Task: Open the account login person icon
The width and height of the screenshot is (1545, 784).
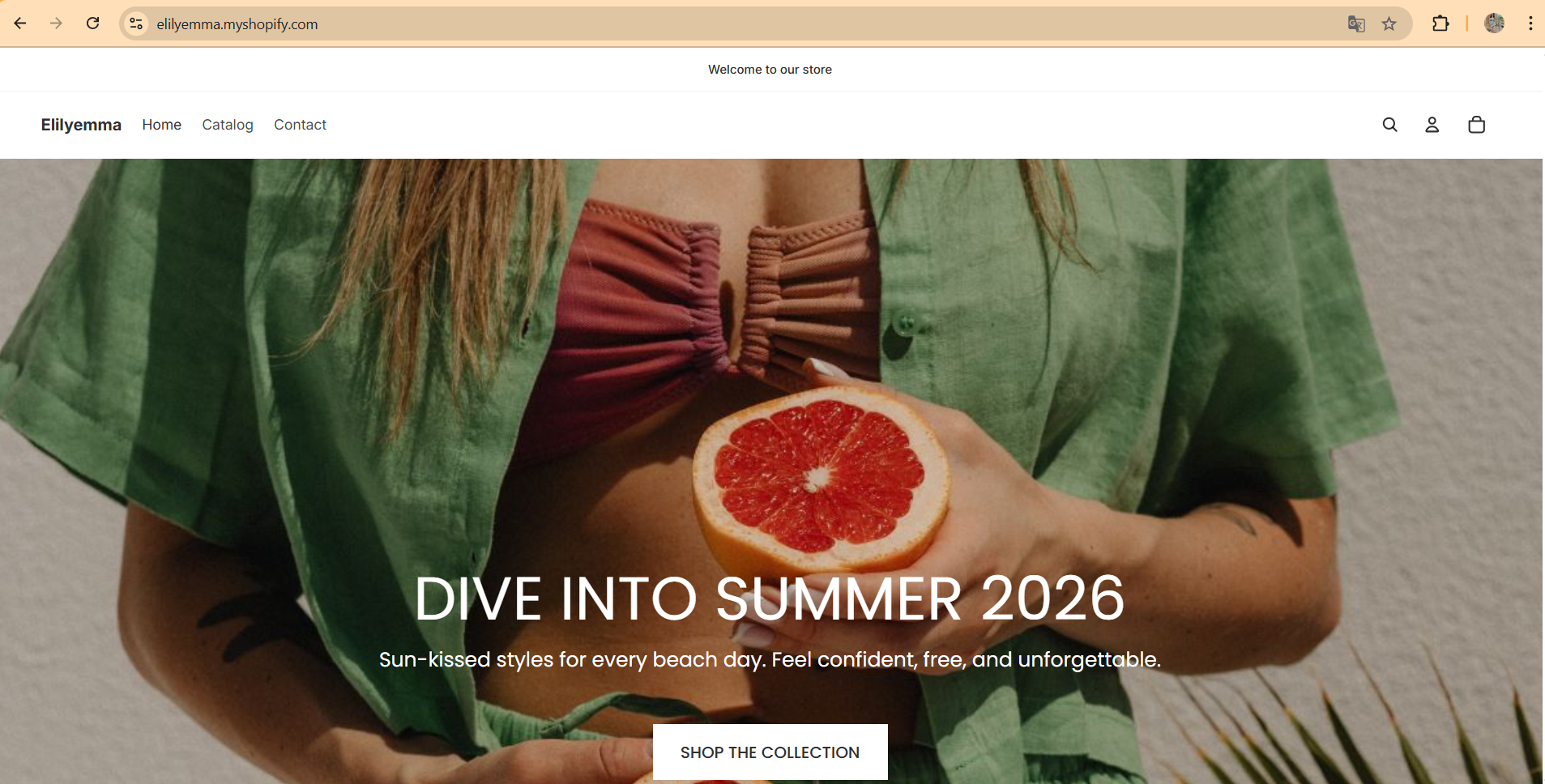Action: [x=1432, y=125]
